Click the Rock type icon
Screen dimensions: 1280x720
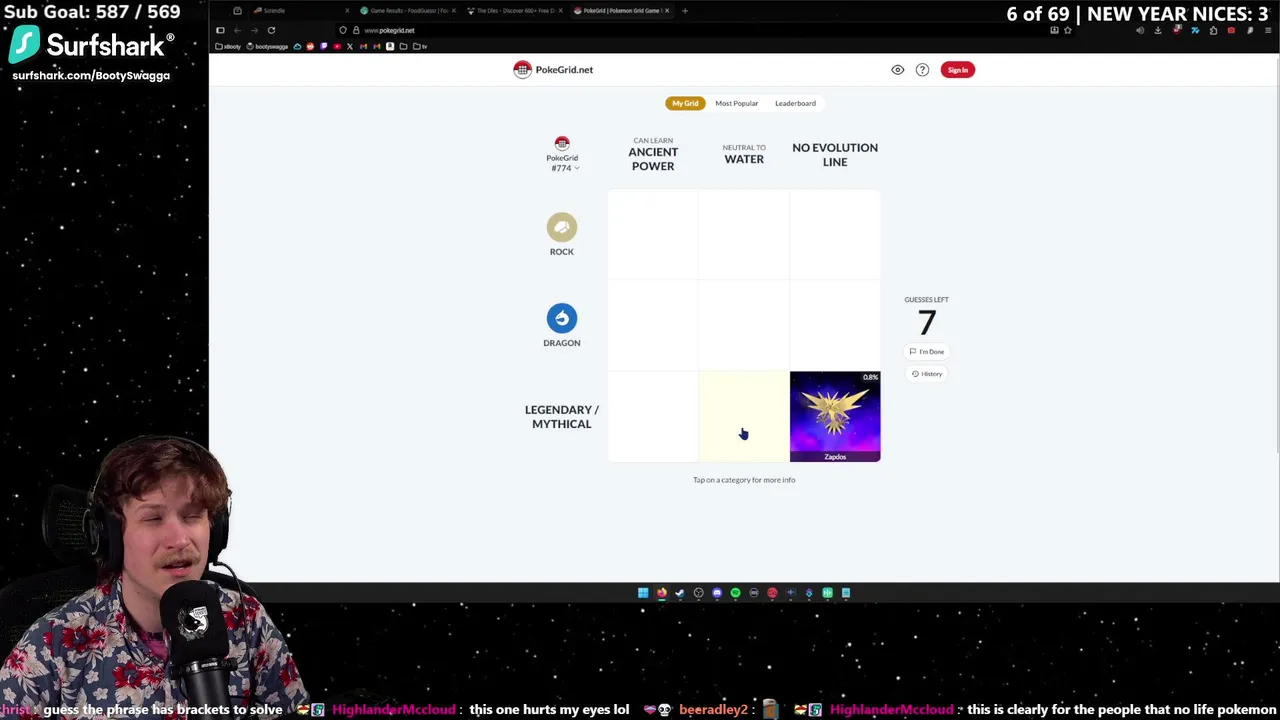[562, 227]
